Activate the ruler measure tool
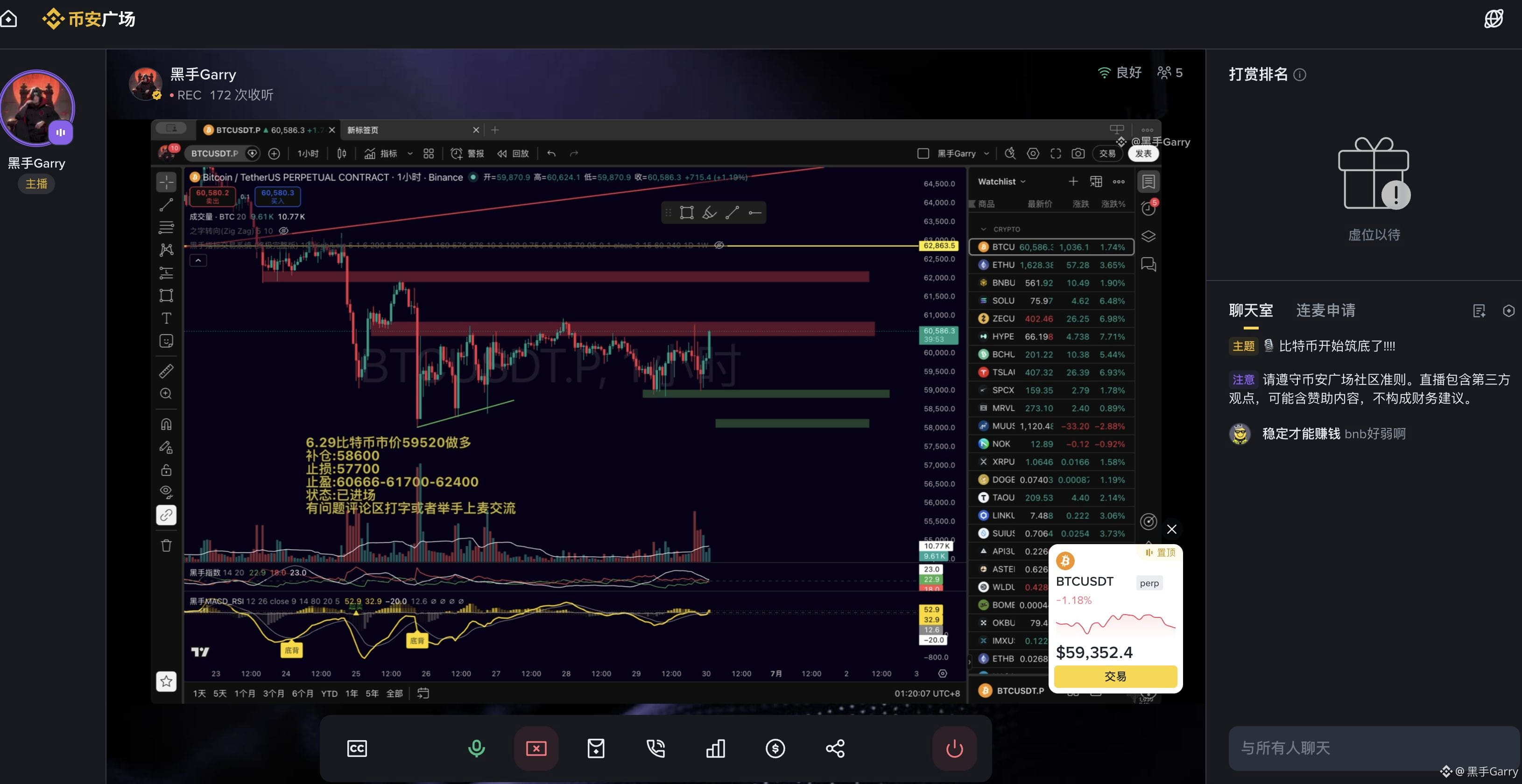Viewport: 1522px width, 784px height. coord(166,371)
